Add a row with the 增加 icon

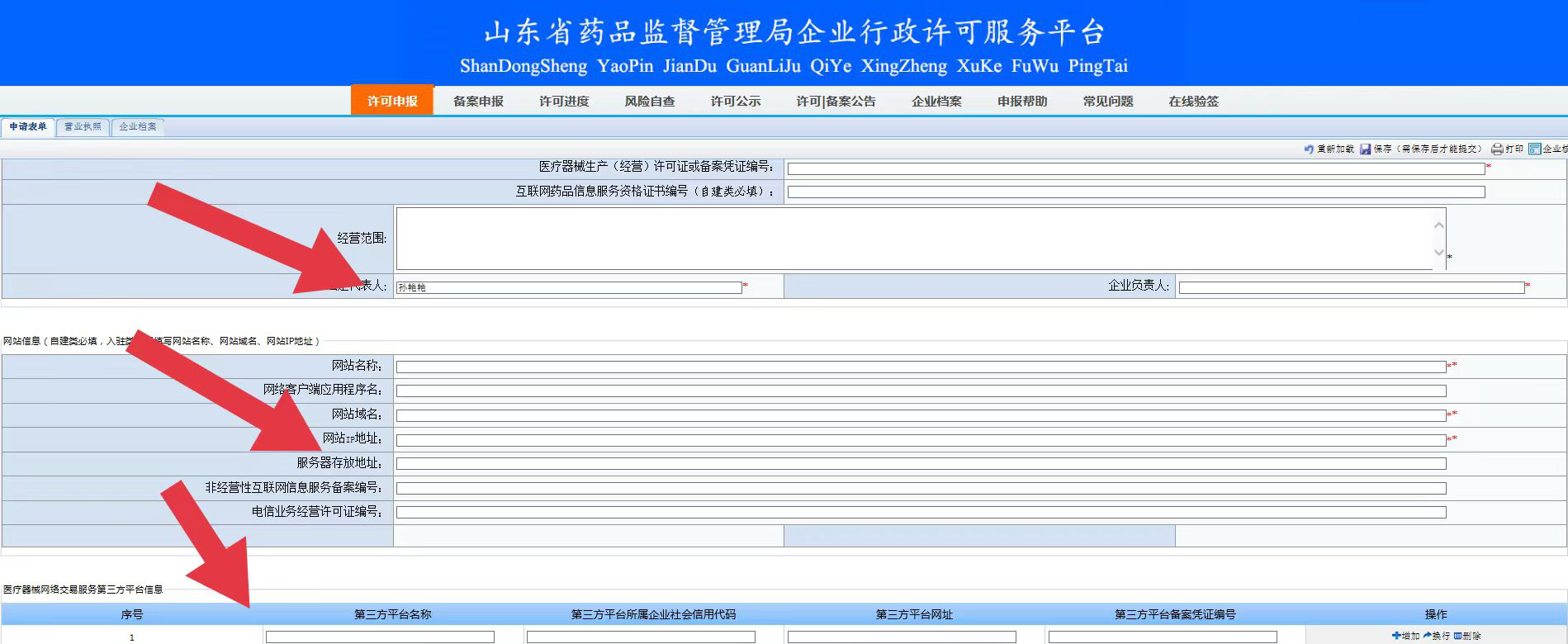pos(1396,636)
